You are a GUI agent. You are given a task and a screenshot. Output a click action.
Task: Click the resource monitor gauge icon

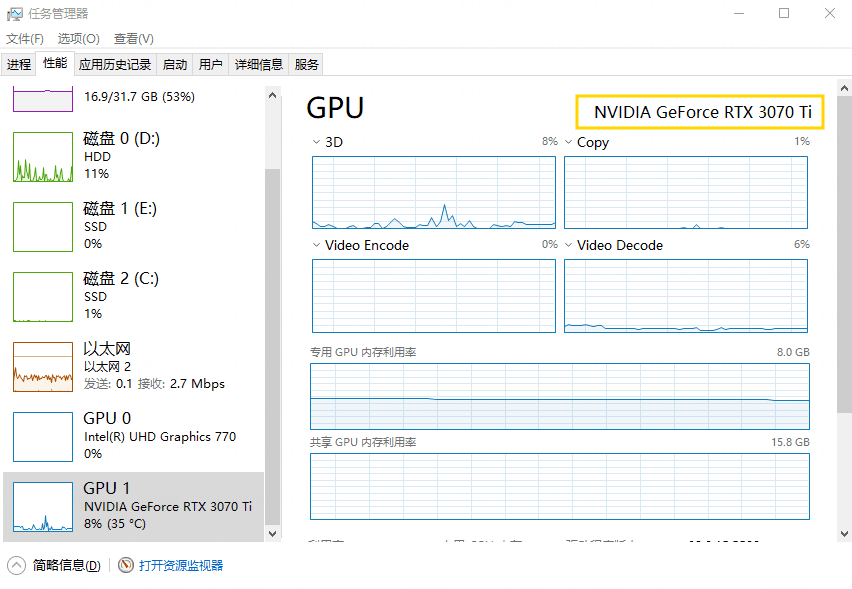tap(126, 566)
